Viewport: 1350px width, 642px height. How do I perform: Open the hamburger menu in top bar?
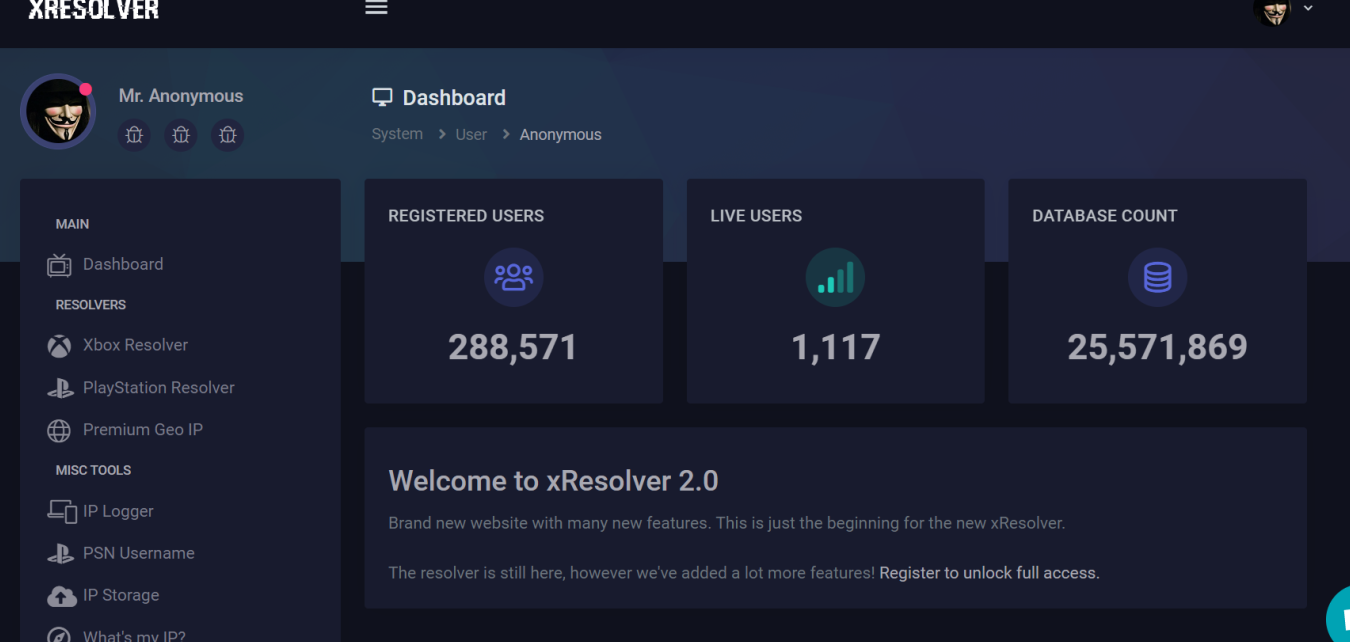click(x=376, y=8)
